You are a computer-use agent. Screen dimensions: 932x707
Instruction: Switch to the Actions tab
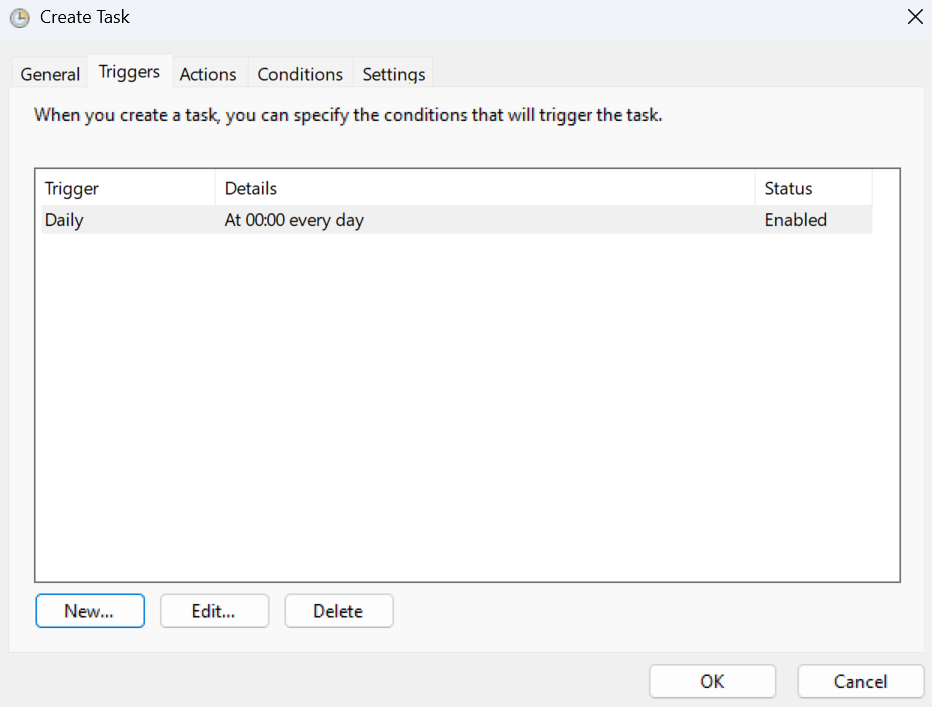tap(209, 73)
